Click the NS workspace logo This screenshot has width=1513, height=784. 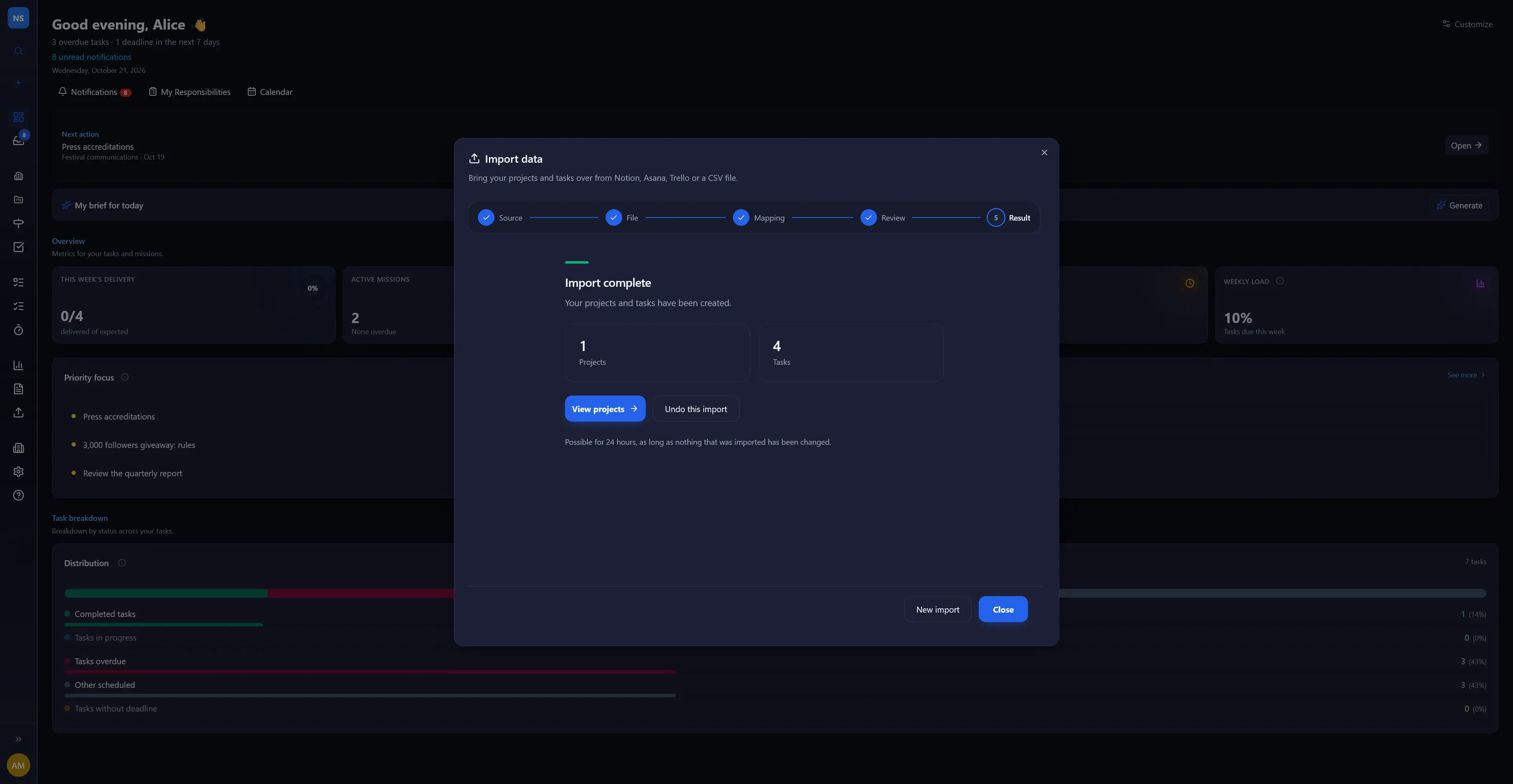click(x=18, y=18)
